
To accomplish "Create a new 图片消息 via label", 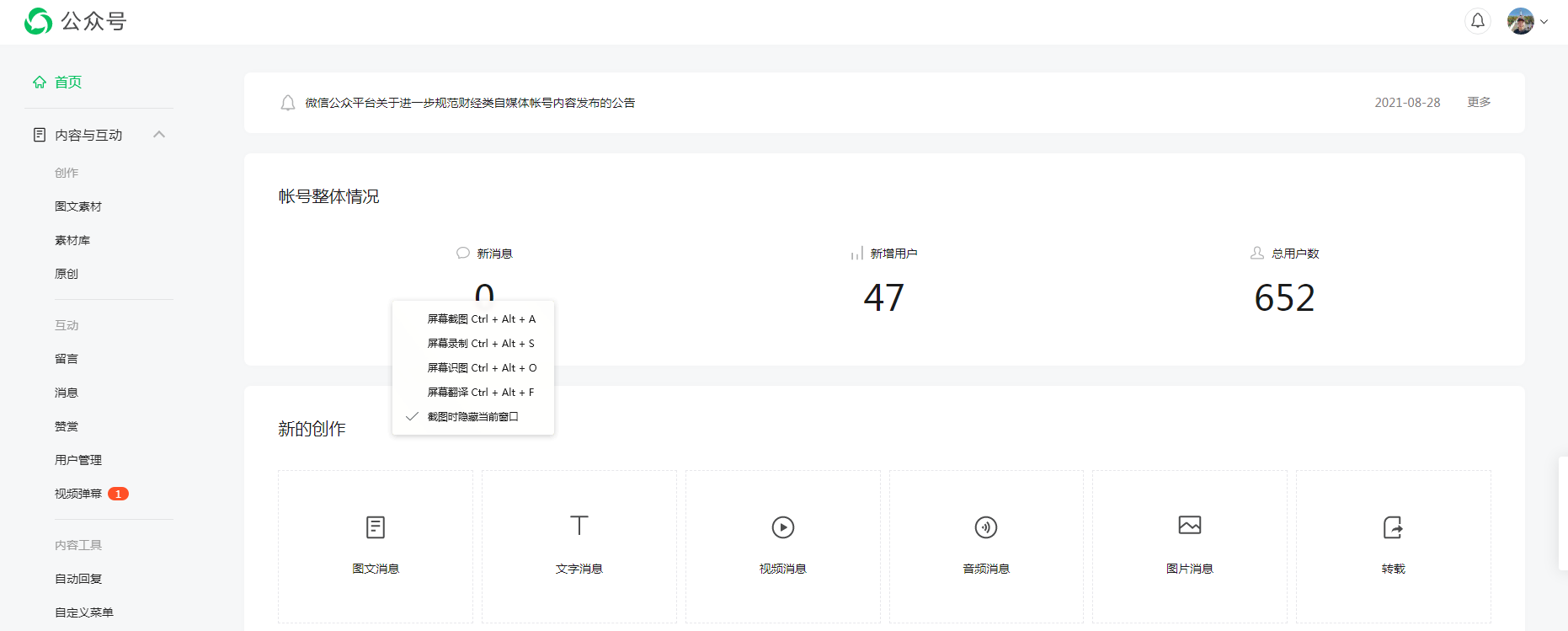I will click(1190, 570).
